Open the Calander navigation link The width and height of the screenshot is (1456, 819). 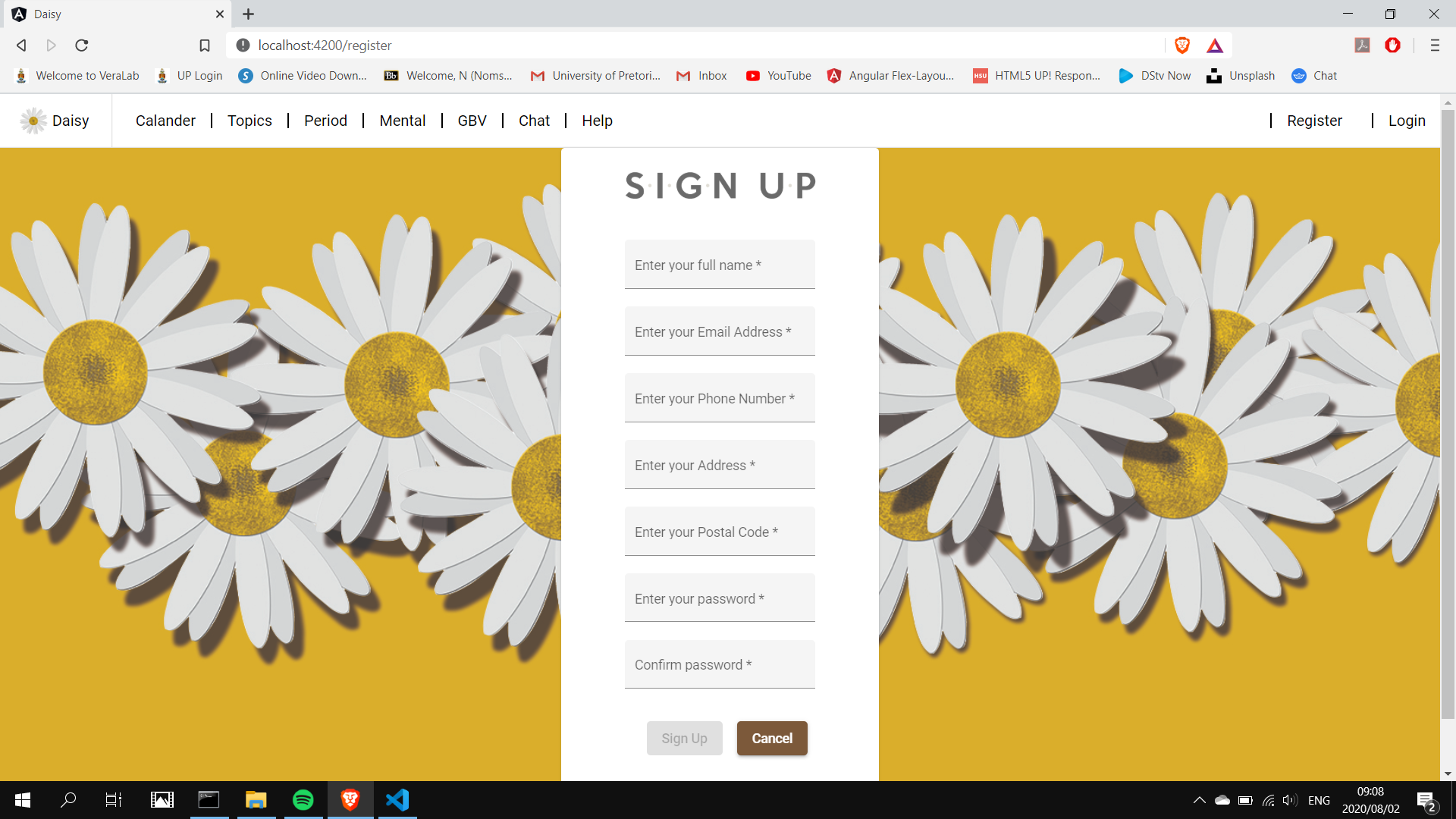click(x=165, y=121)
